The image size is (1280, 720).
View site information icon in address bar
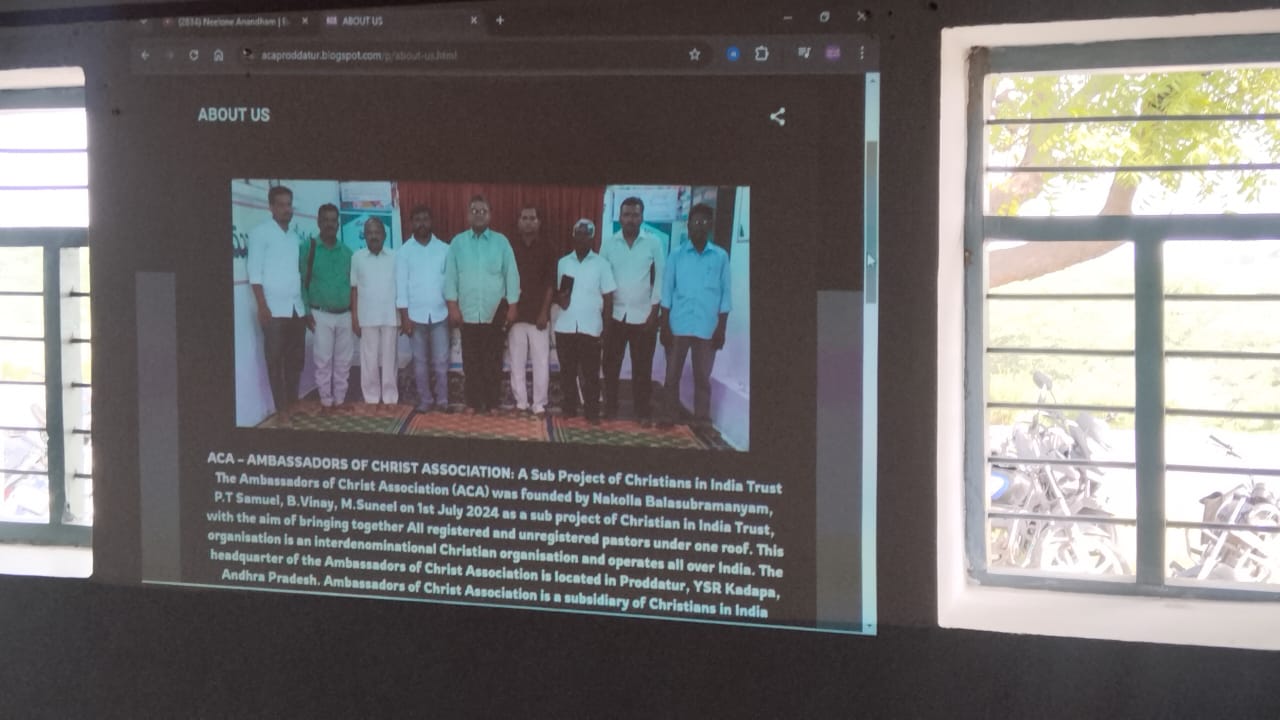249,55
